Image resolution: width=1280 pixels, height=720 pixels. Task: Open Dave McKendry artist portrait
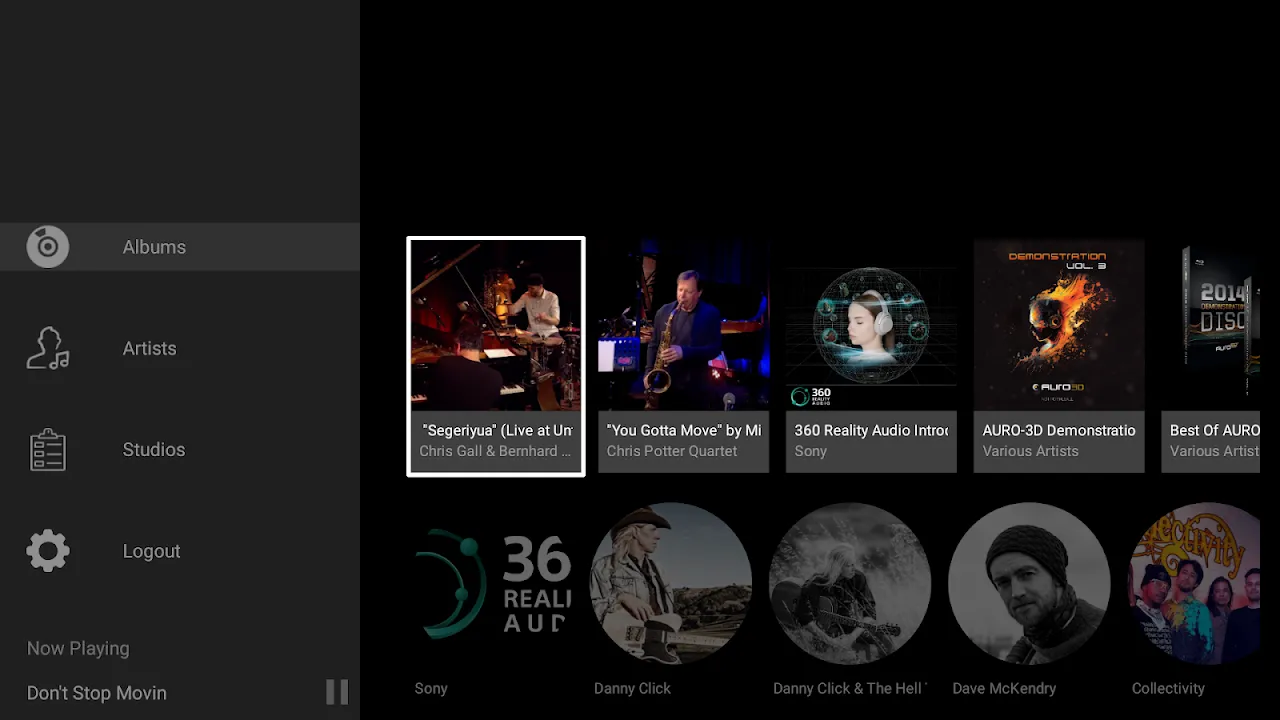point(1029,585)
